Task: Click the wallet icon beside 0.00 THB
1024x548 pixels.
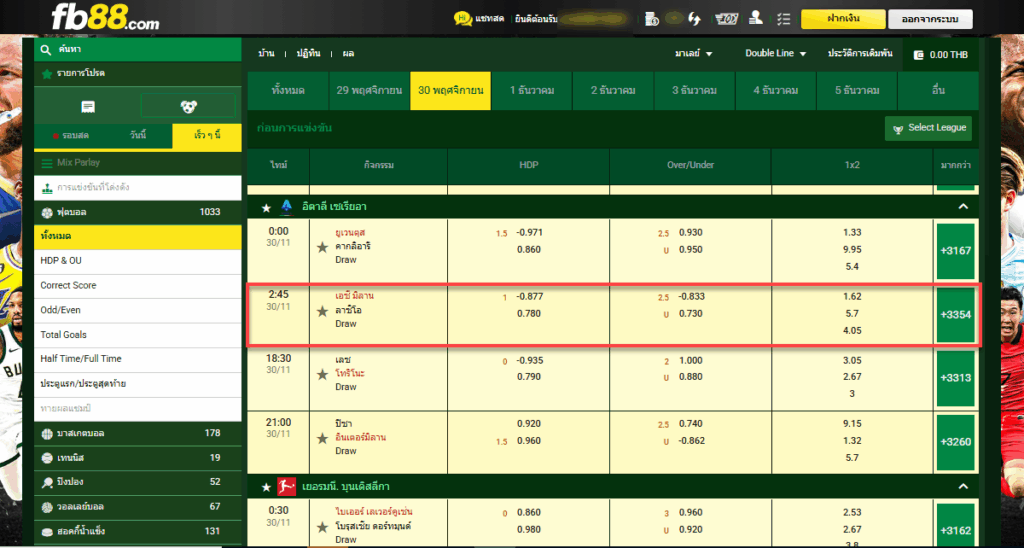Action: coord(919,55)
